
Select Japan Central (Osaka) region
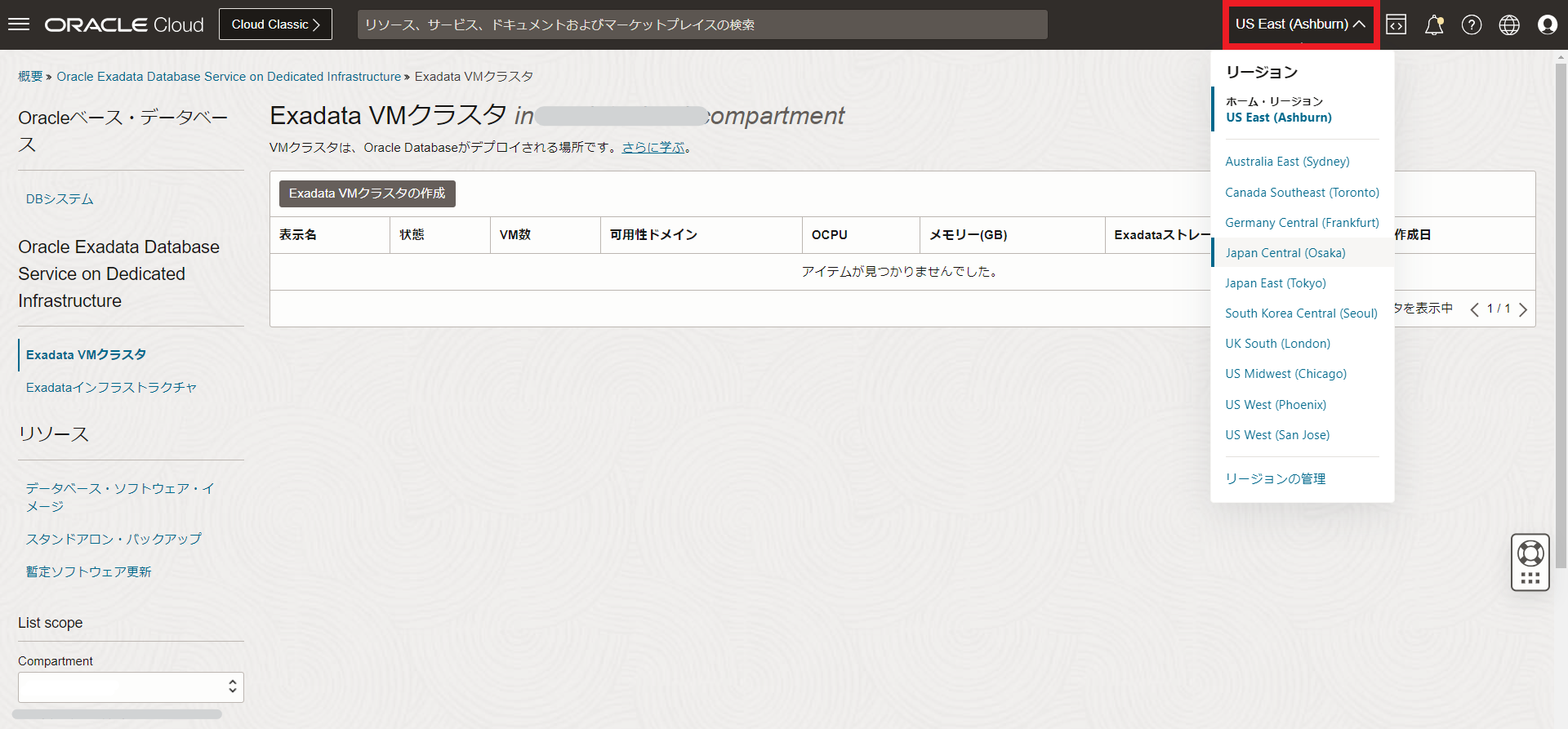pos(1285,253)
